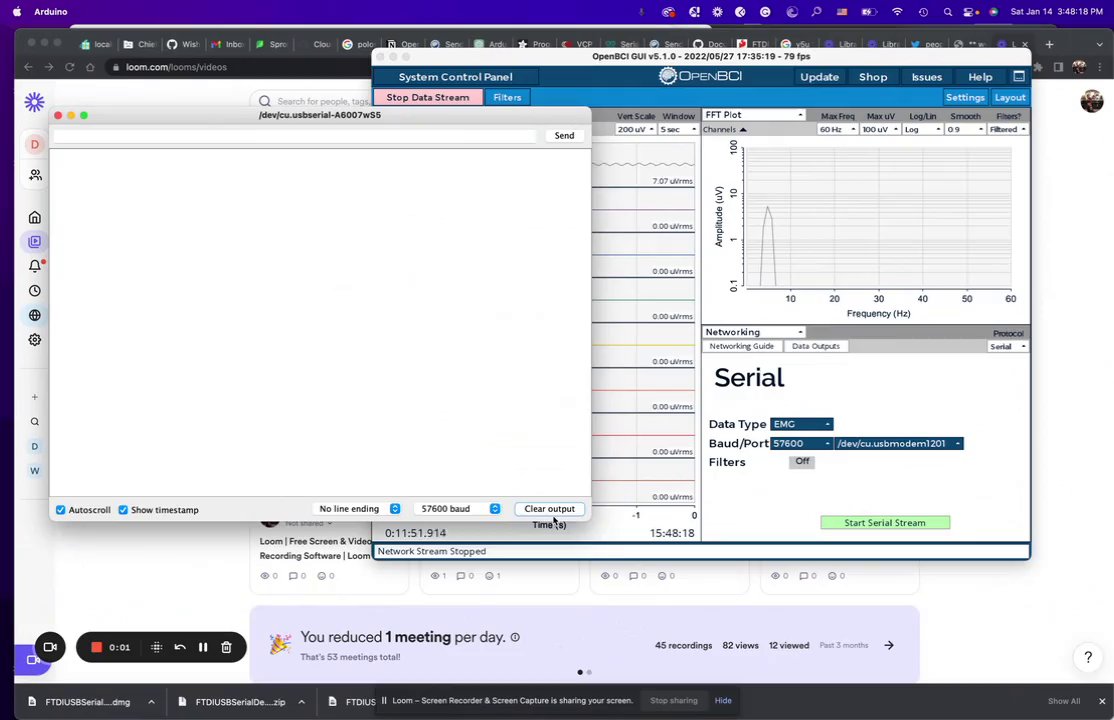Image resolution: width=1114 pixels, height=720 pixels.
Task: Click the next arrow in meeting stats banner
Action: pos(889,645)
